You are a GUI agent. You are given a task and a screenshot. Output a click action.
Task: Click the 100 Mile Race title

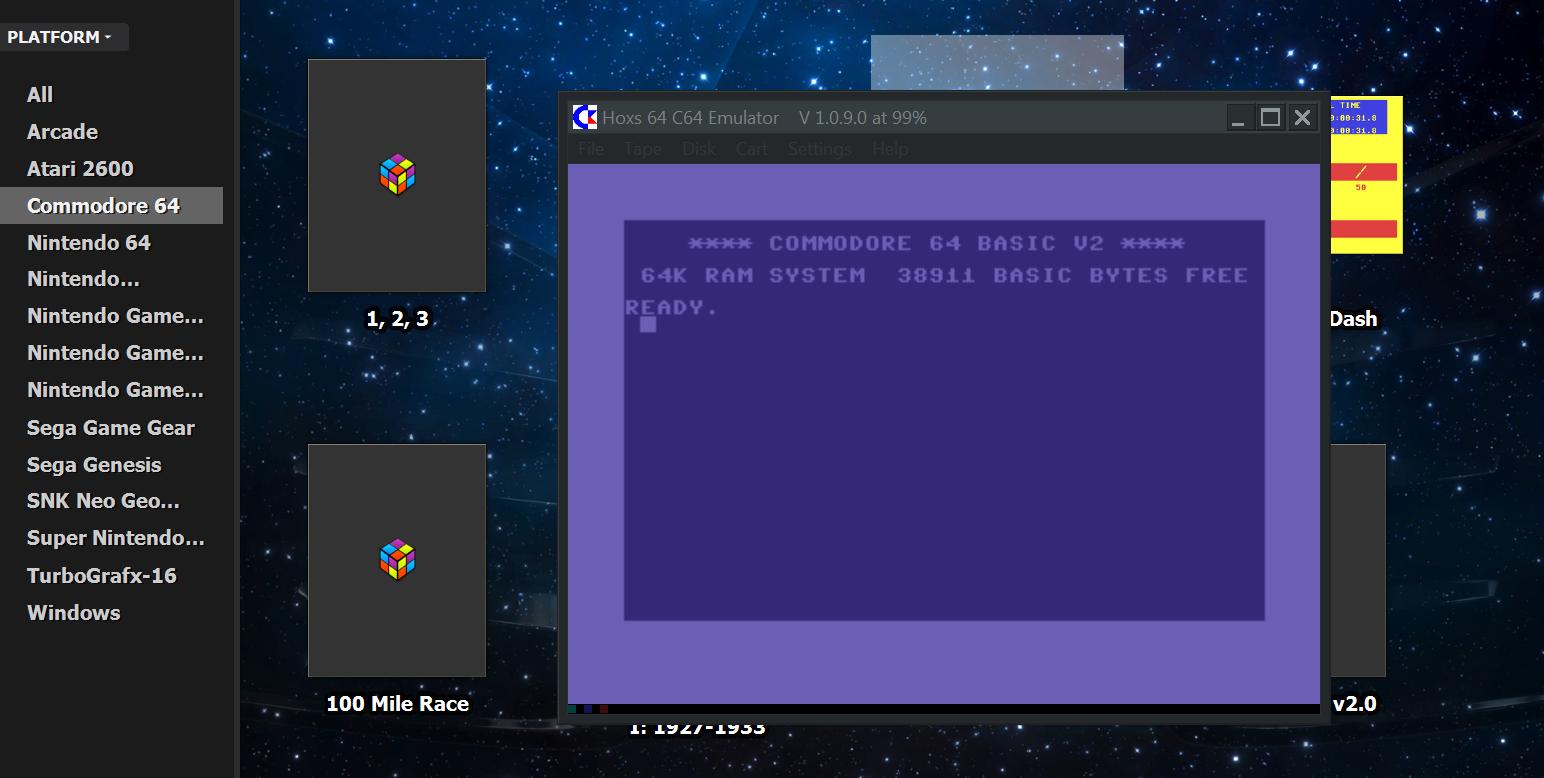pos(397,704)
